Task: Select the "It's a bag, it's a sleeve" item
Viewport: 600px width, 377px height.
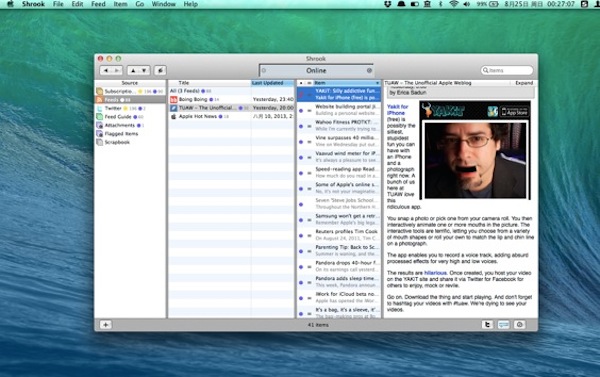Action: 339,312
